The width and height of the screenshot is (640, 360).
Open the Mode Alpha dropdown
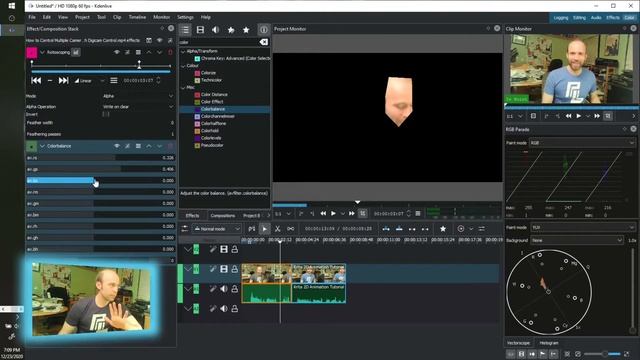[138, 96]
